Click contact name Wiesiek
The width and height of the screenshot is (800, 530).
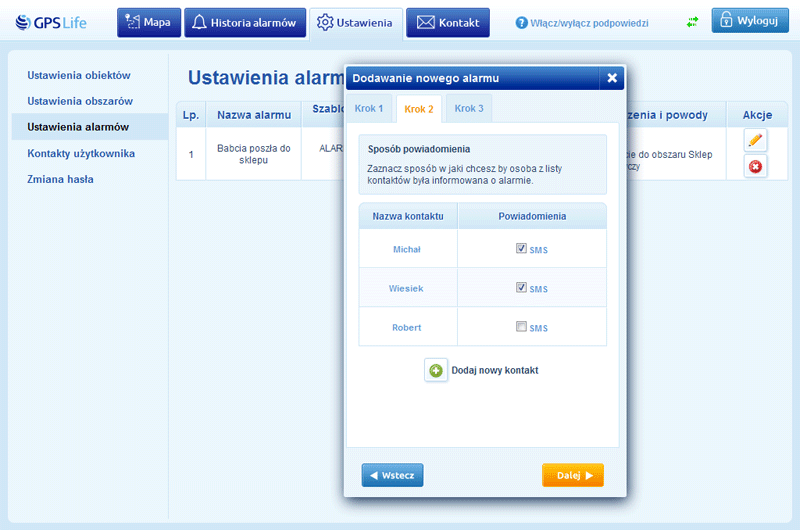coord(406,288)
